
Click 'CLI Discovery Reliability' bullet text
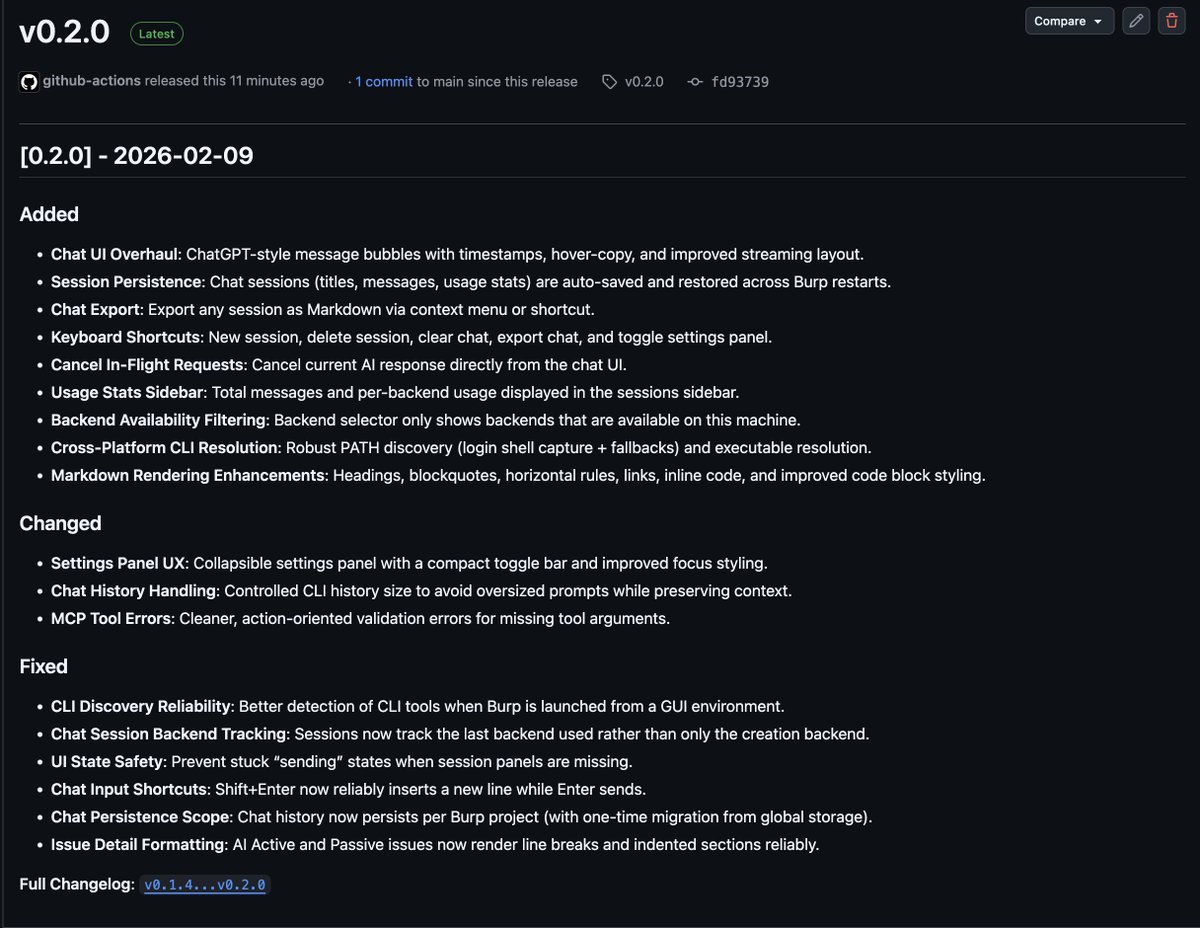coord(141,706)
